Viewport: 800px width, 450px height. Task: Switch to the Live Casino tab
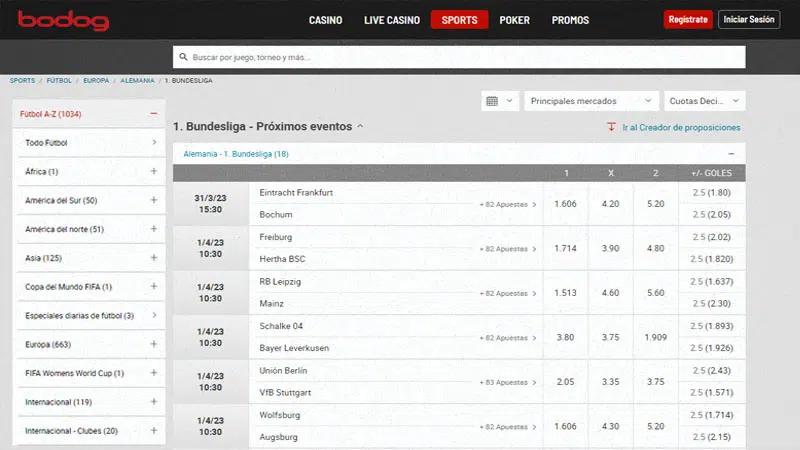tap(392, 20)
